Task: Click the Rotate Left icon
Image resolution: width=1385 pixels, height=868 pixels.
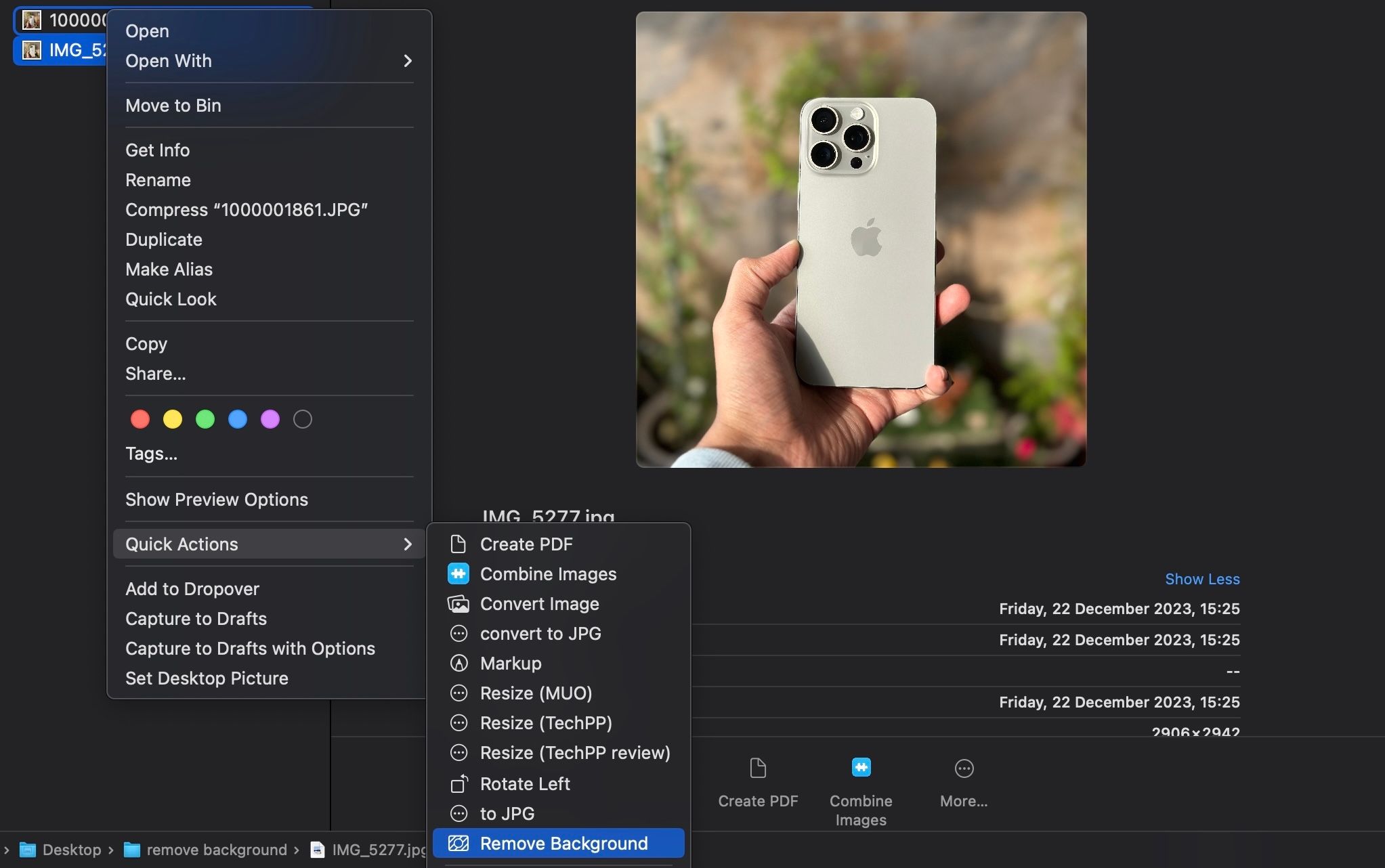Action: coord(459,783)
